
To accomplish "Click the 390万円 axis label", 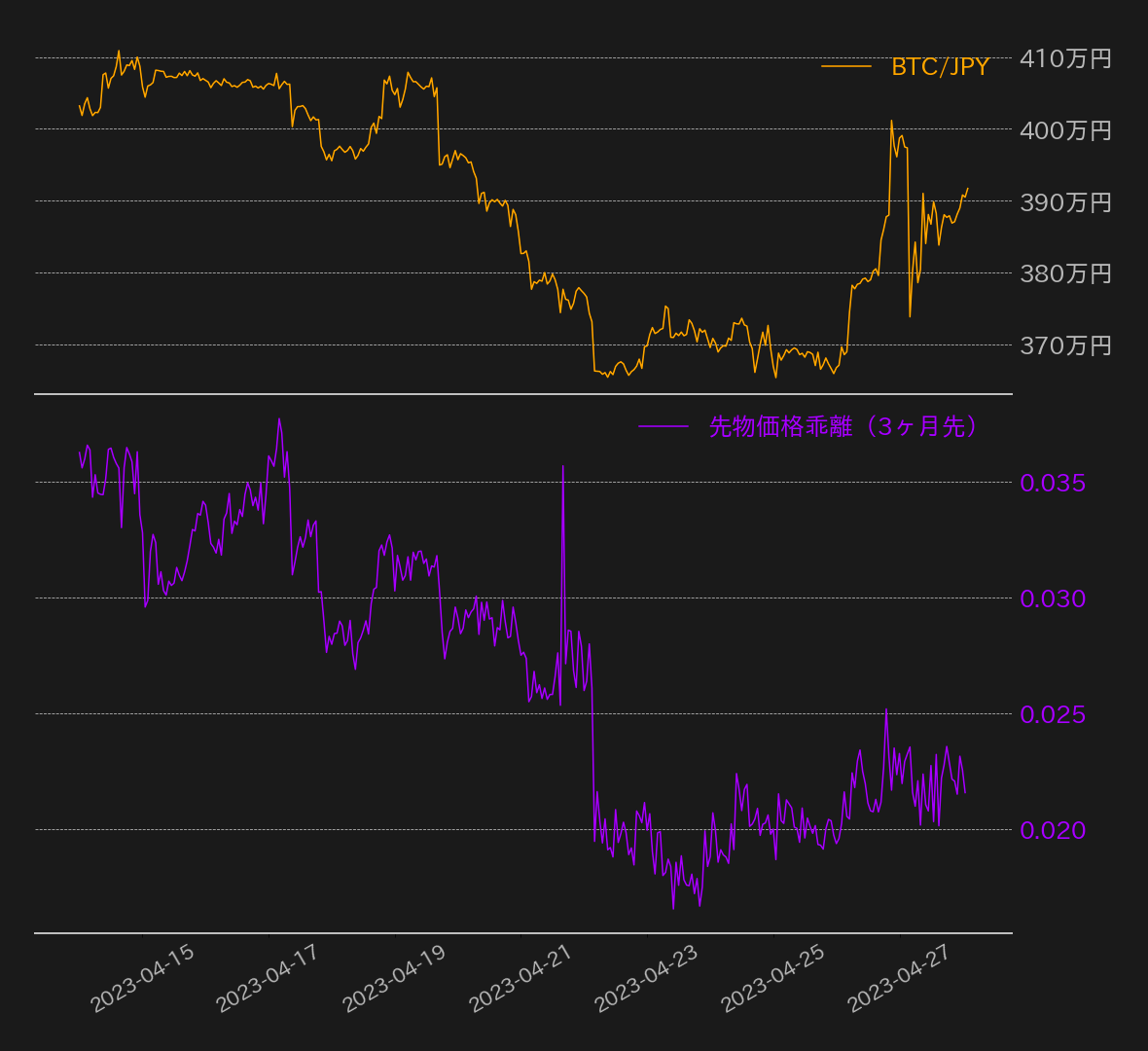I will (1065, 202).
